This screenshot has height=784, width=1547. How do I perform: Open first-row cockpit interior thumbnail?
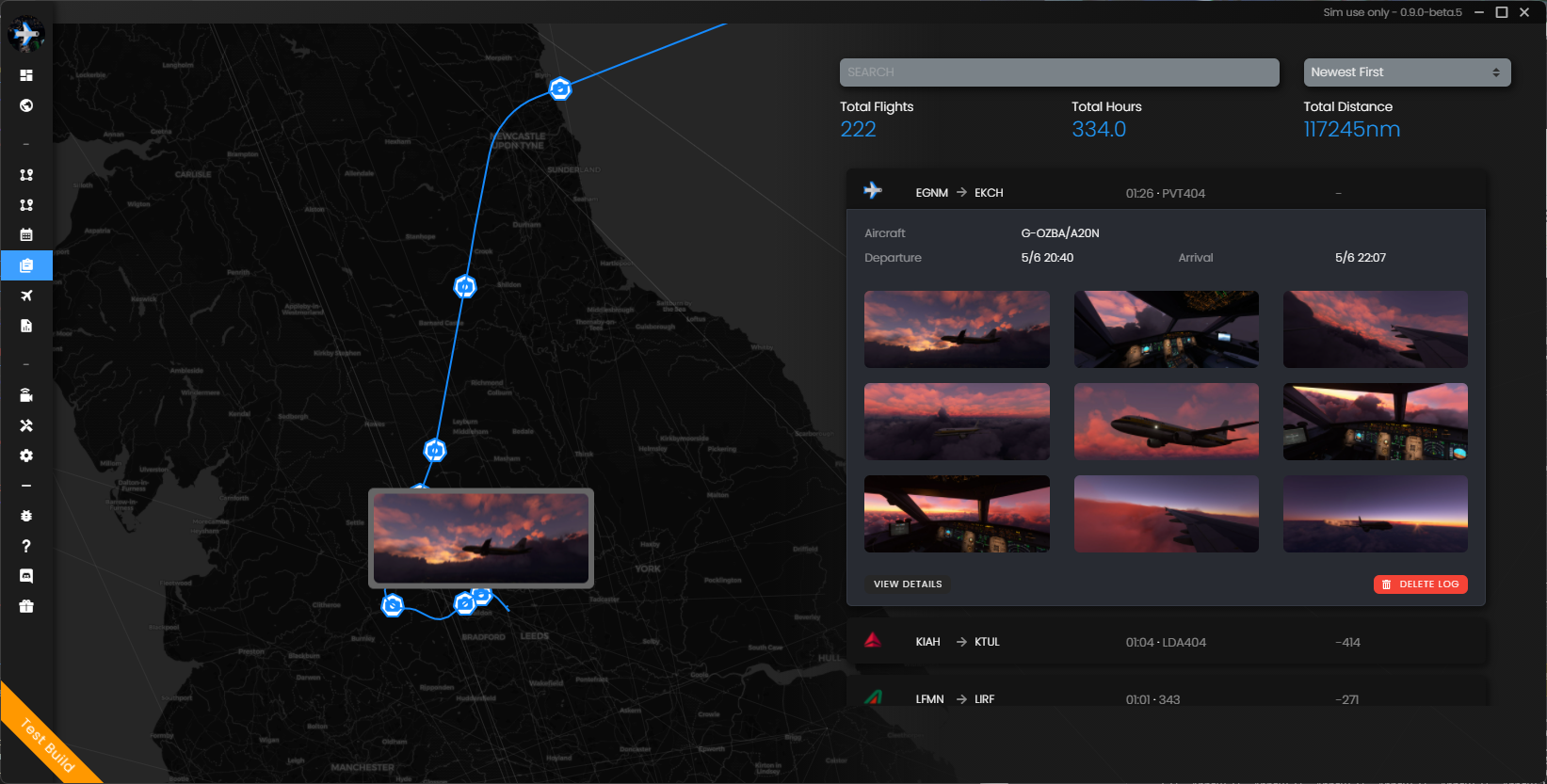coord(1166,328)
